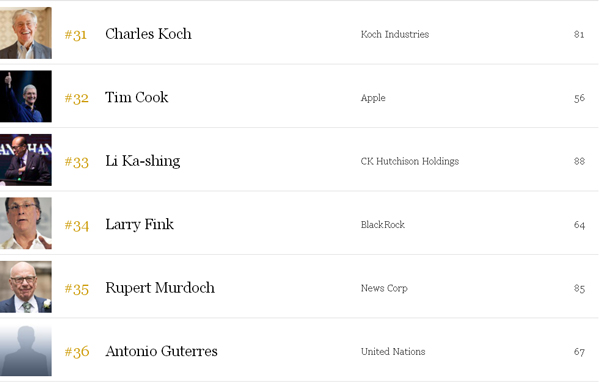Click the Koch Industries organization text
The height and width of the screenshot is (382, 600).
(x=395, y=34)
